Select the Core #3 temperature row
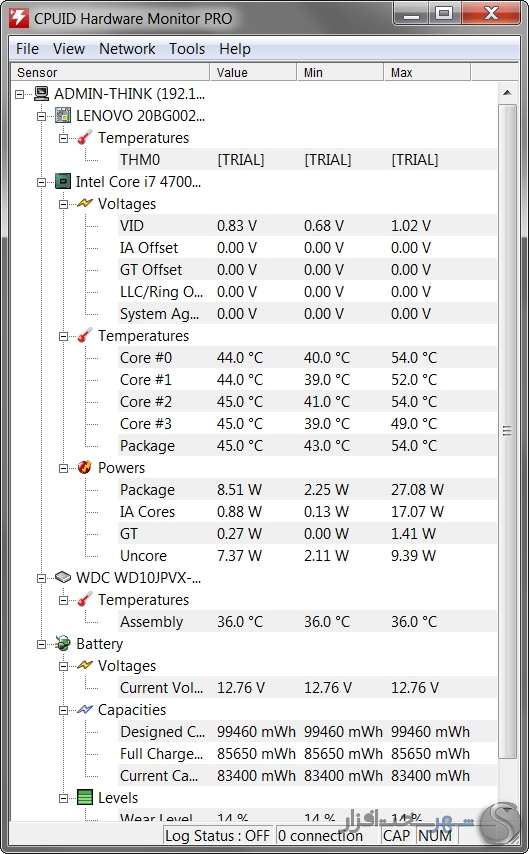This screenshot has width=529, height=854. click(307, 424)
